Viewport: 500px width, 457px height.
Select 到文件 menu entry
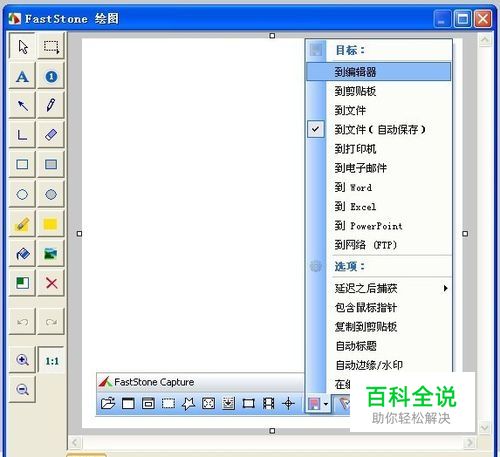379,110
